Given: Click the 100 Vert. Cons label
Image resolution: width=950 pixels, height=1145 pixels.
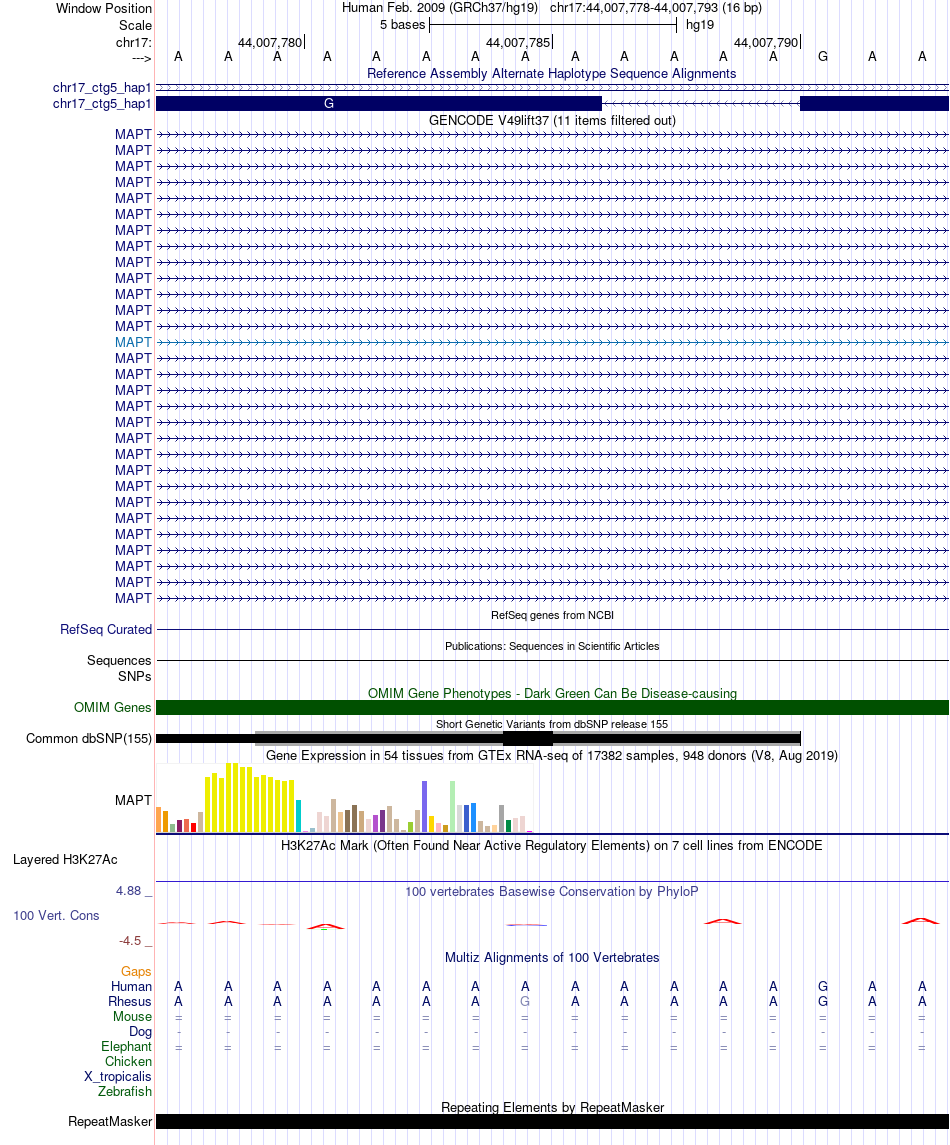Looking at the screenshot, I should 56,916.
